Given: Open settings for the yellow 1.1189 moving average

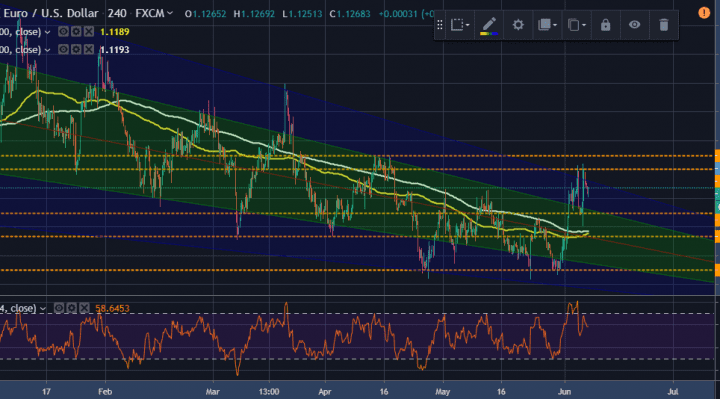Looking at the screenshot, I should [76, 32].
